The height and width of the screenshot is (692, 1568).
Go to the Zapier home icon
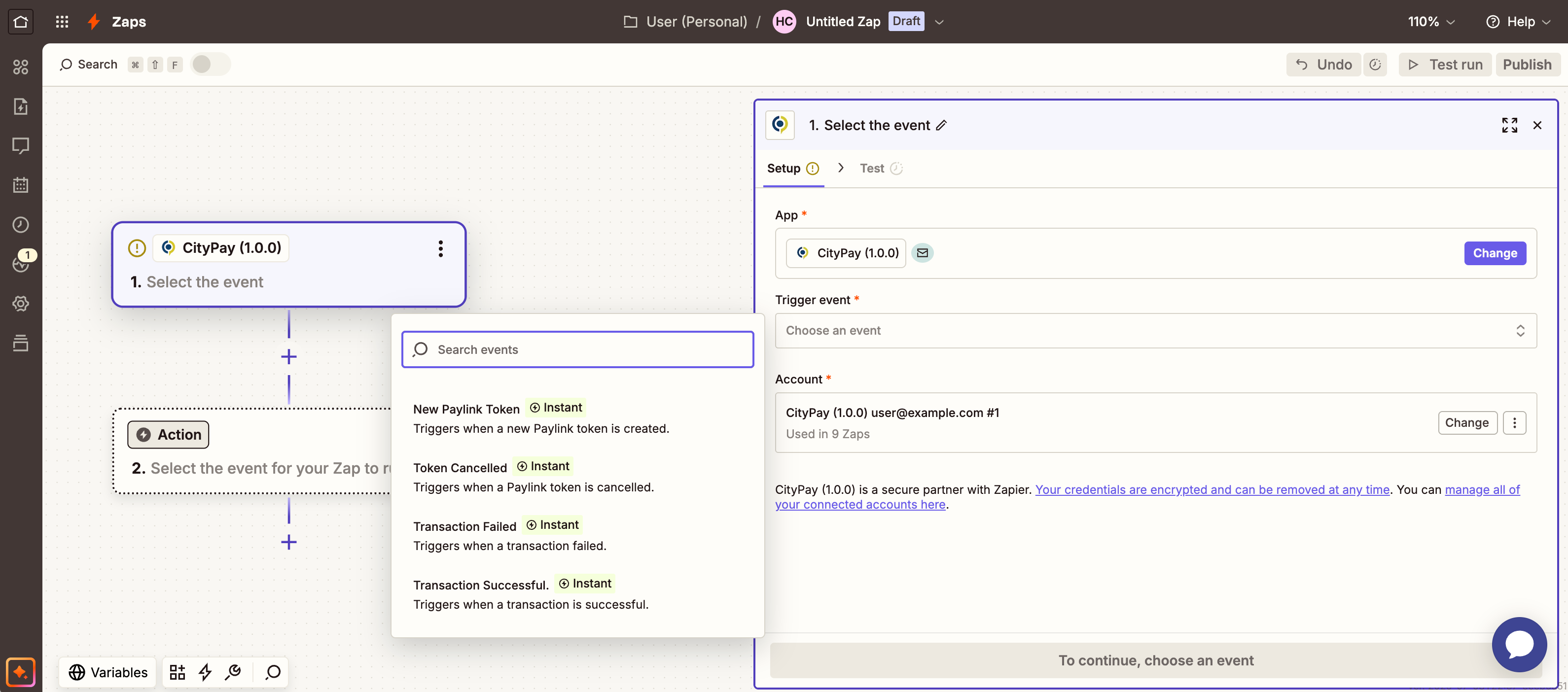click(21, 22)
